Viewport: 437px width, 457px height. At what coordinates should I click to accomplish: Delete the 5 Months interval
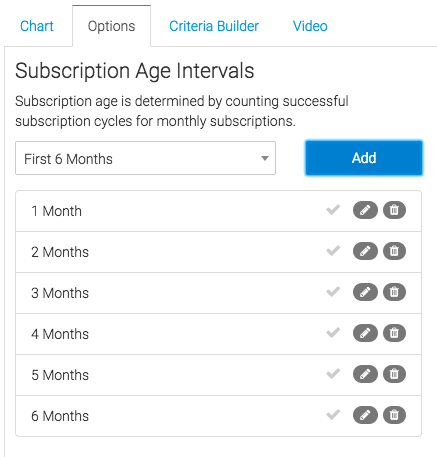[x=394, y=374]
